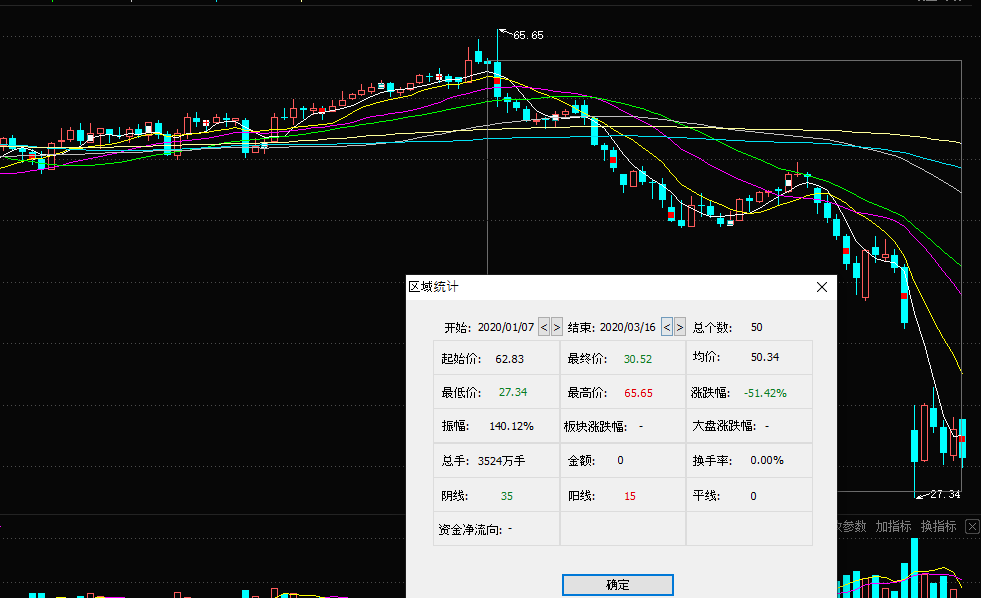Confirm the dialog with the 确定 button
Image resolution: width=981 pixels, height=598 pixels.
click(x=618, y=585)
